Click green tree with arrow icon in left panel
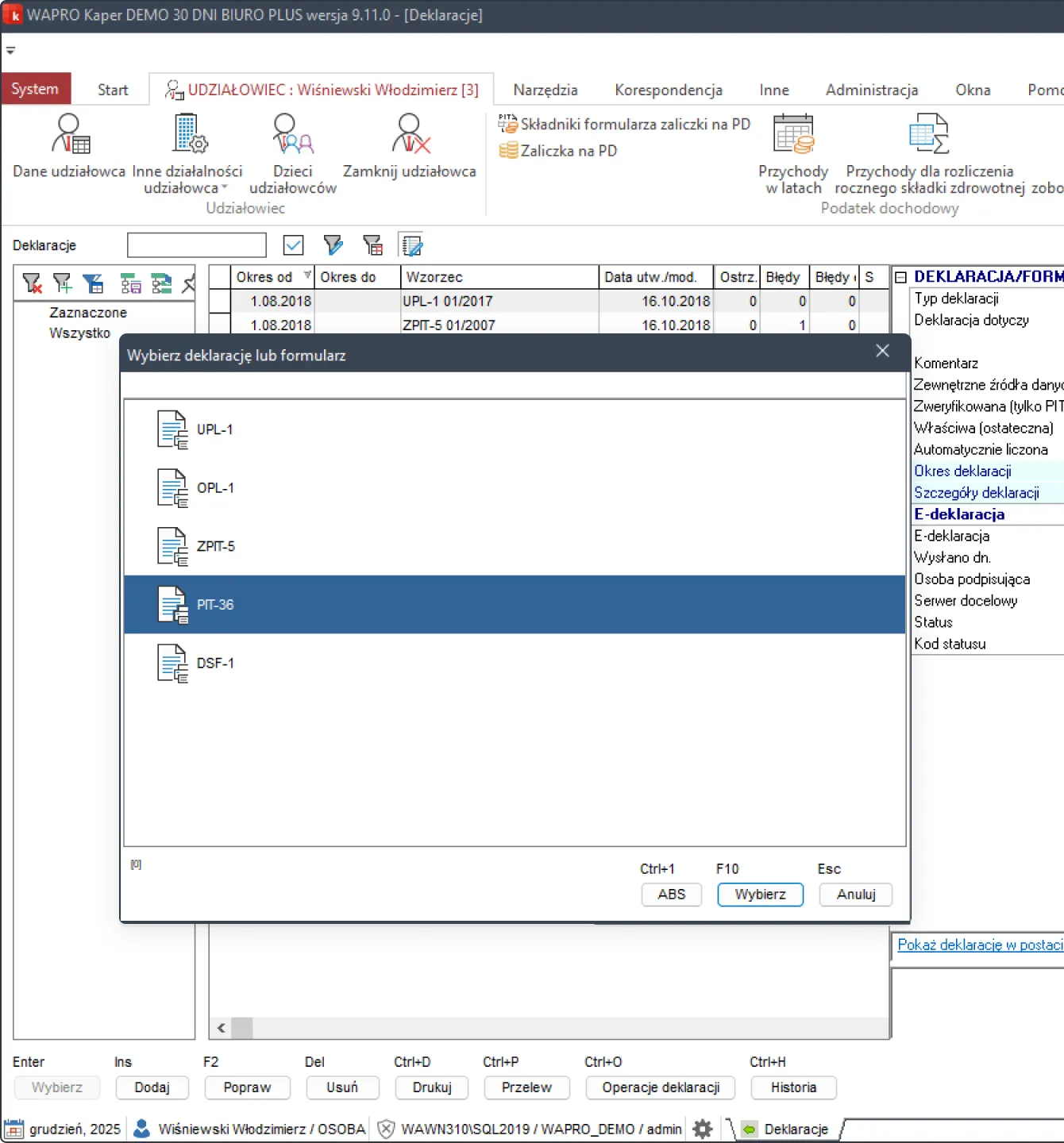Image resolution: width=1064 pixels, height=1143 pixels. 162,283
